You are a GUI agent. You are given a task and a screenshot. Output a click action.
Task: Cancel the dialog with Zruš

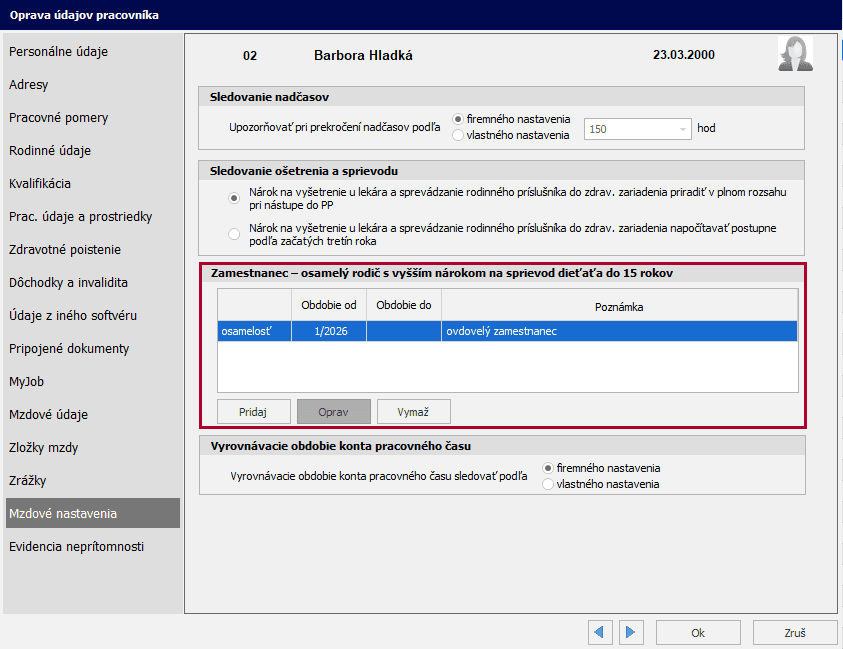pyautogui.click(x=794, y=633)
